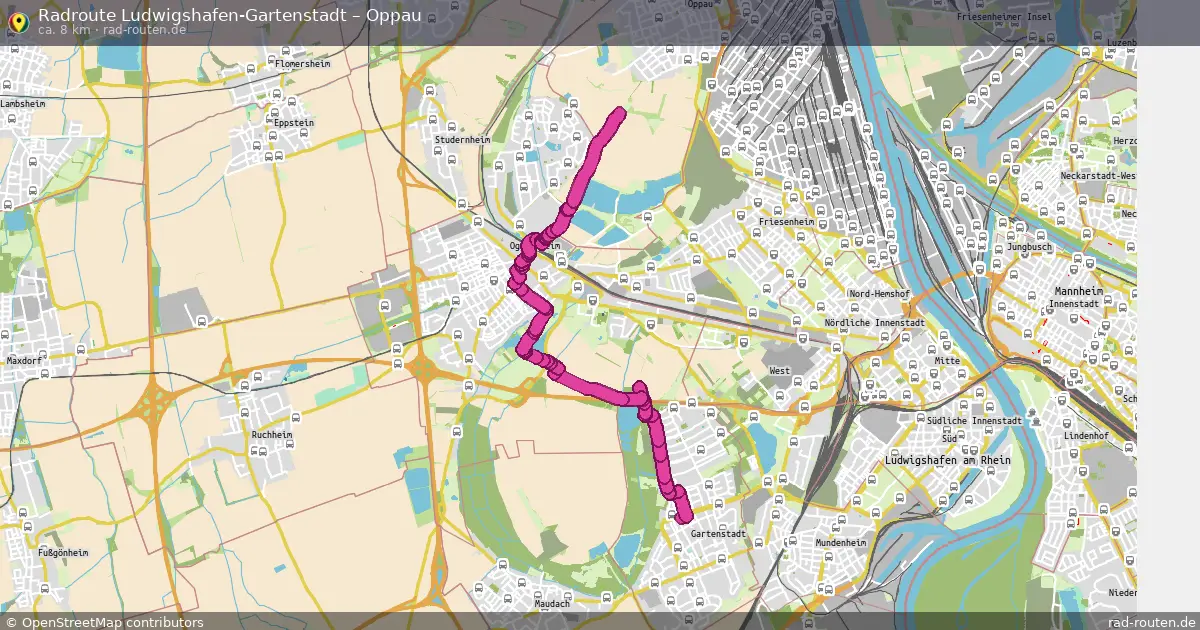
Task: Select the Lambsheim map label
Action: click(23, 103)
